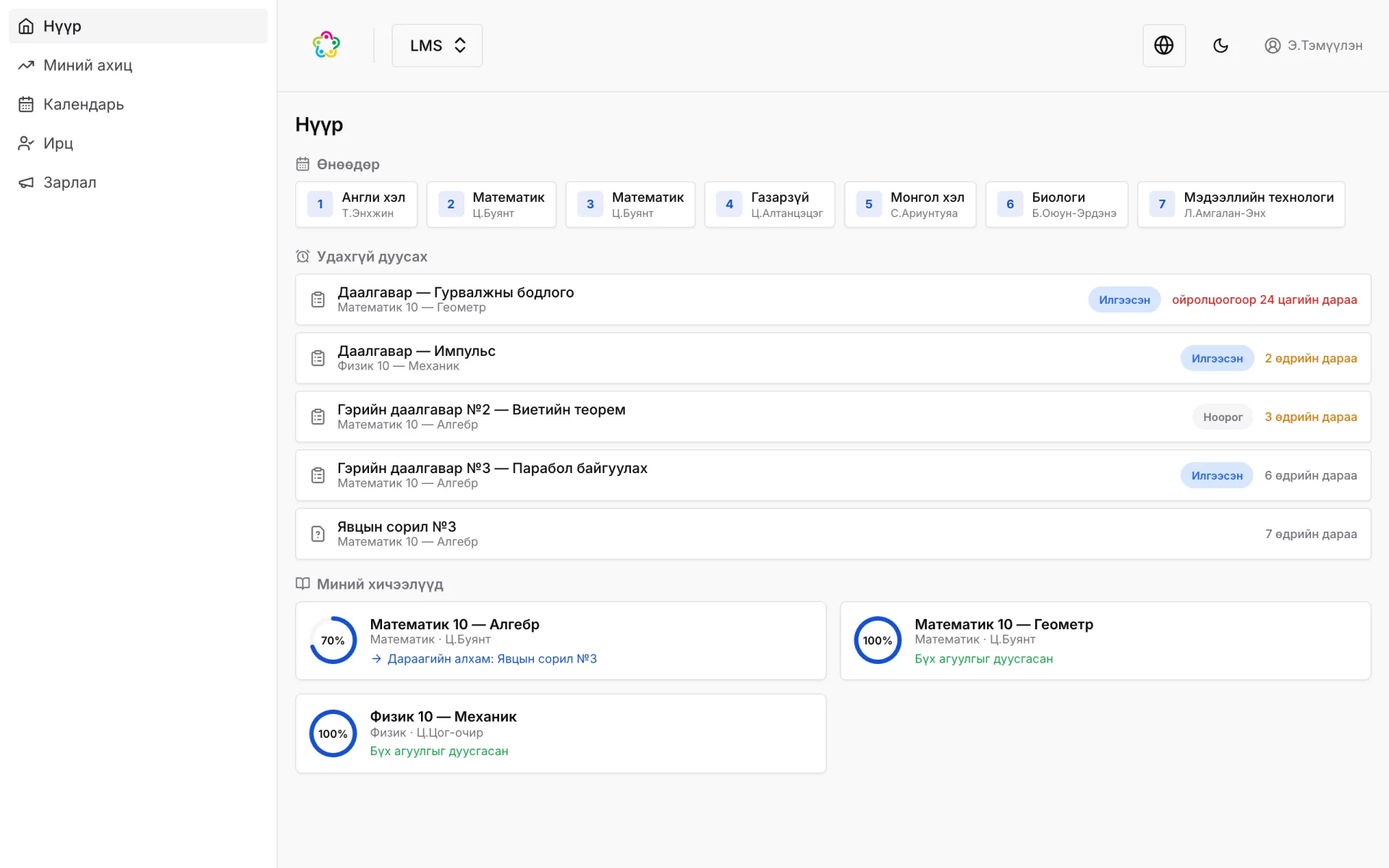Open the LMS switcher dropdown

pos(437,46)
